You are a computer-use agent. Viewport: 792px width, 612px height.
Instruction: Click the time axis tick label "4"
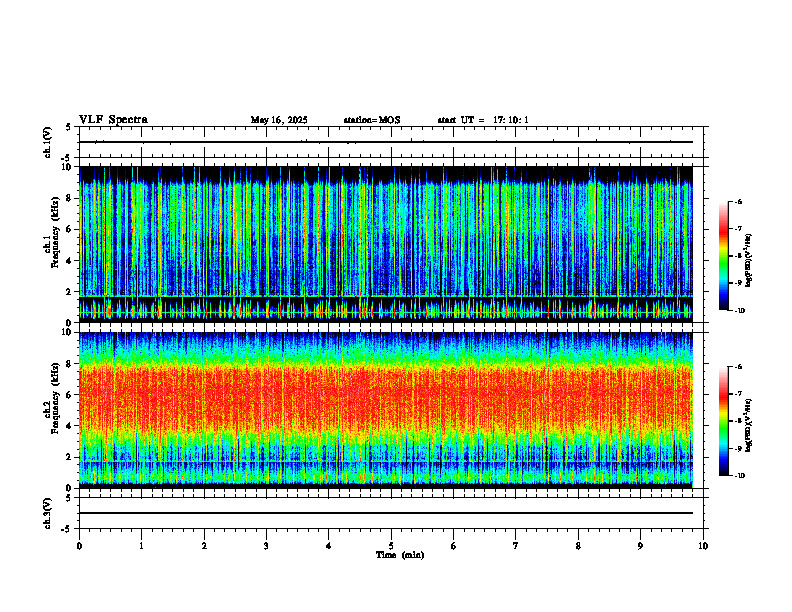329,546
